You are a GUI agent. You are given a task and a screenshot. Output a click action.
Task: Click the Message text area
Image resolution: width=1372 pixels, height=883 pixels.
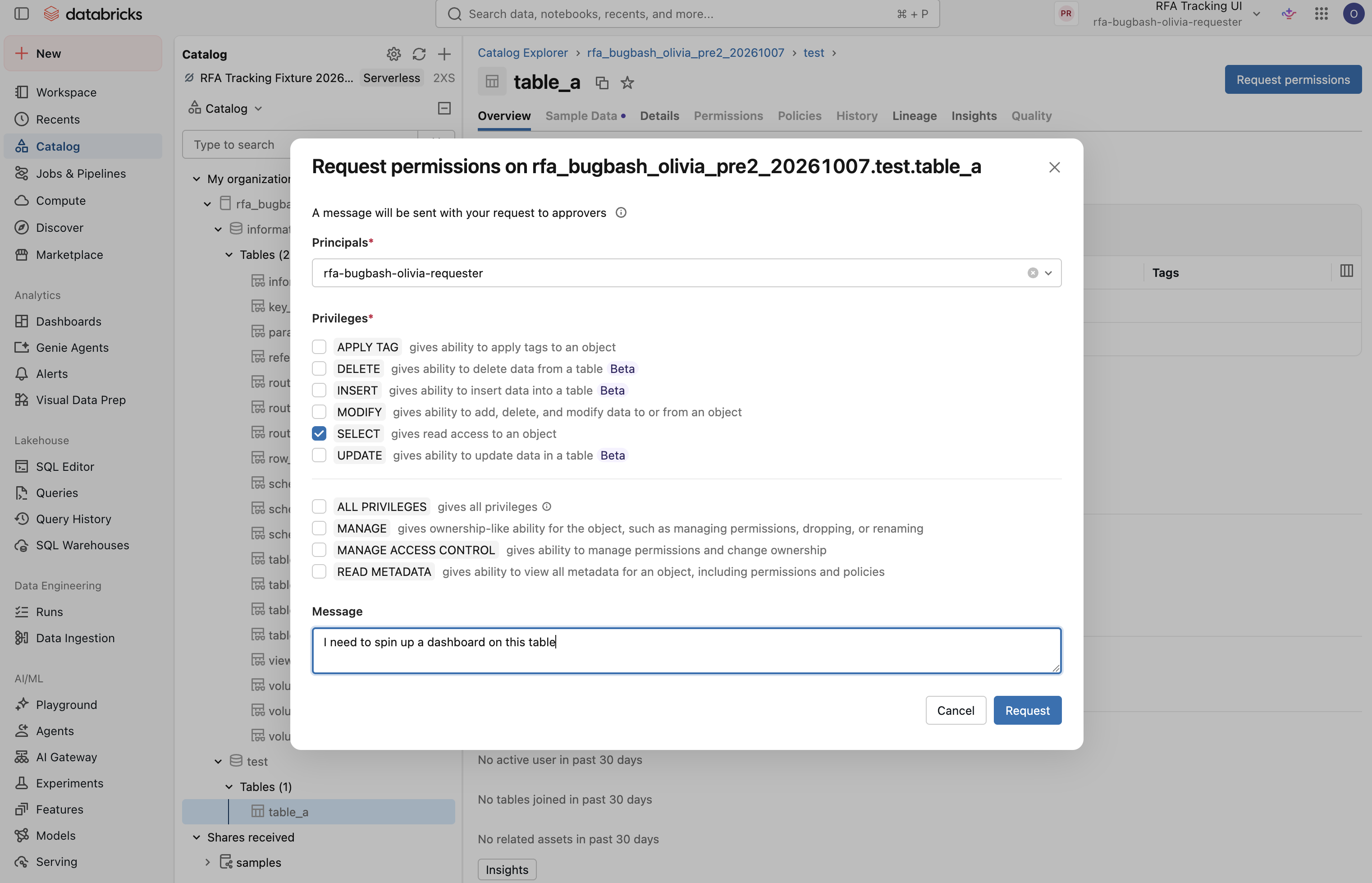[x=686, y=650]
